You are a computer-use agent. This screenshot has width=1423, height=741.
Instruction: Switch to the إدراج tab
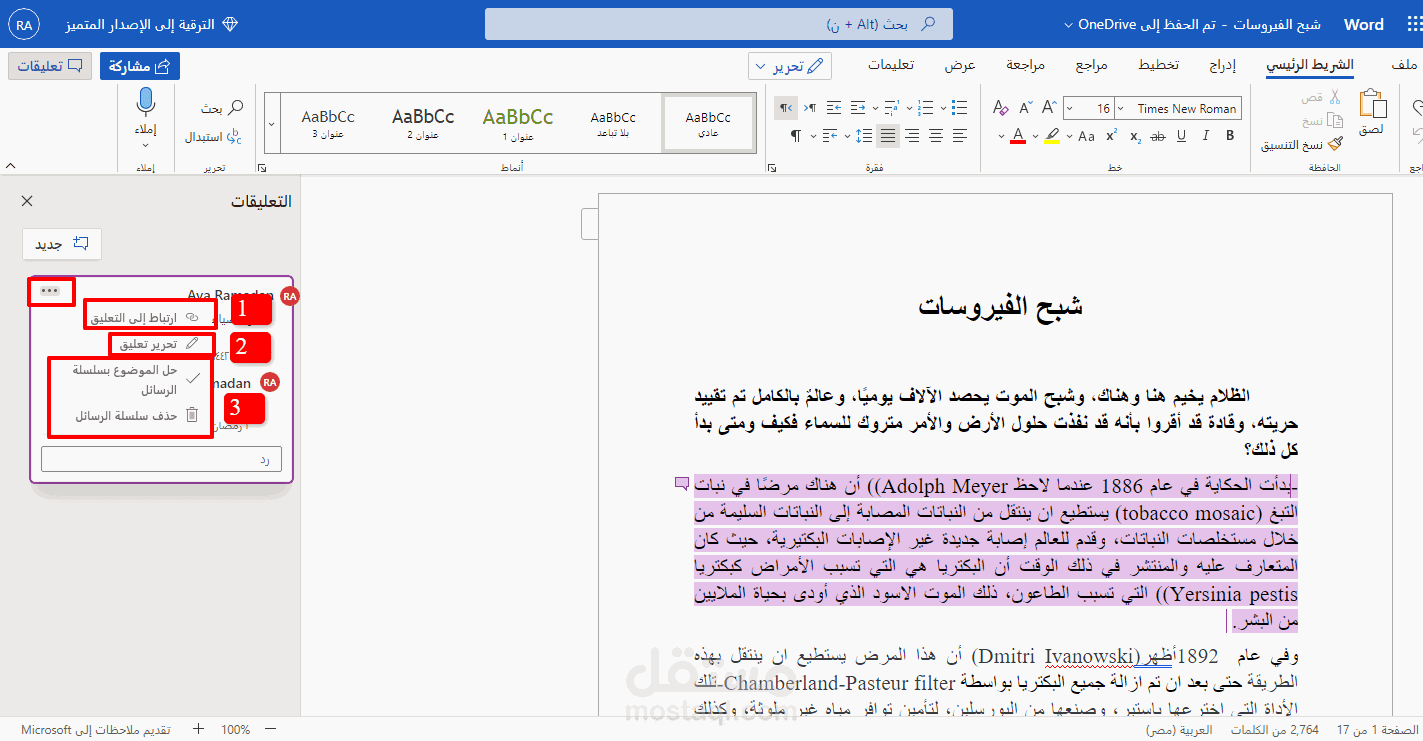(x=1221, y=65)
